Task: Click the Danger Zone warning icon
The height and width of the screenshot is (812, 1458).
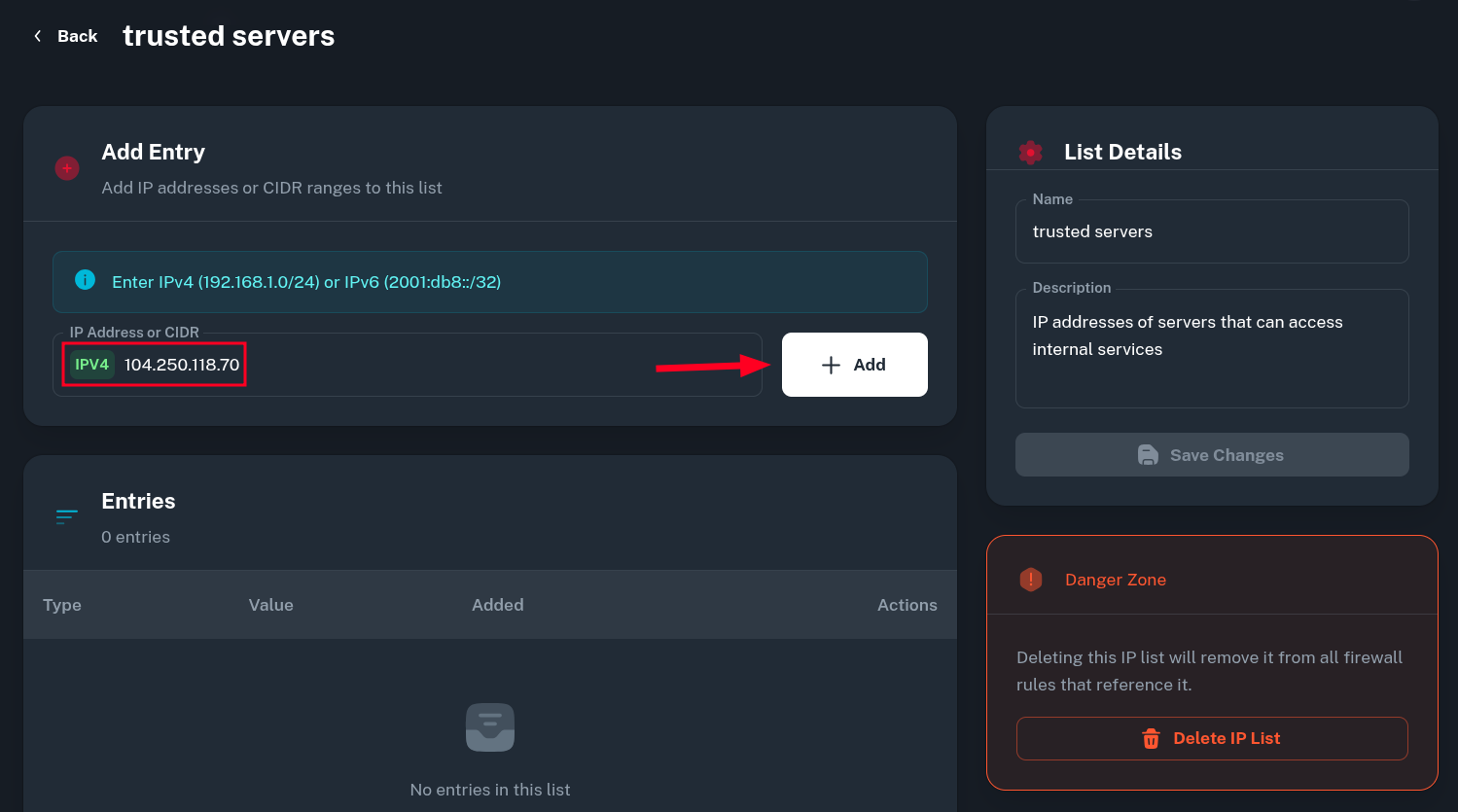Action: pyautogui.click(x=1030, y=580)
